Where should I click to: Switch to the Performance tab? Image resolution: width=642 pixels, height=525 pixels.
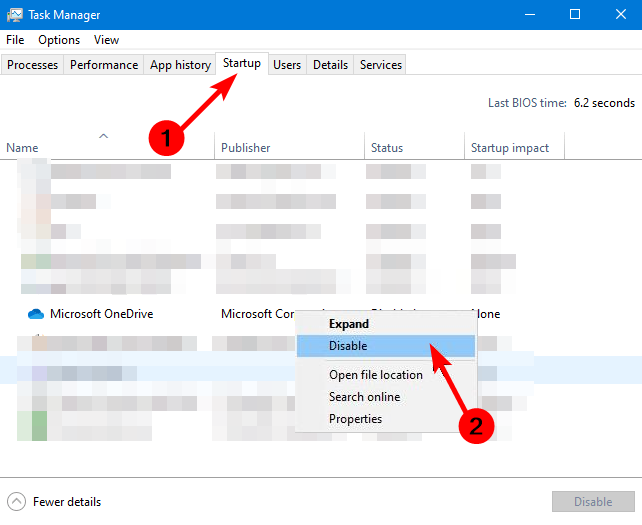click(x=104, y=65)
